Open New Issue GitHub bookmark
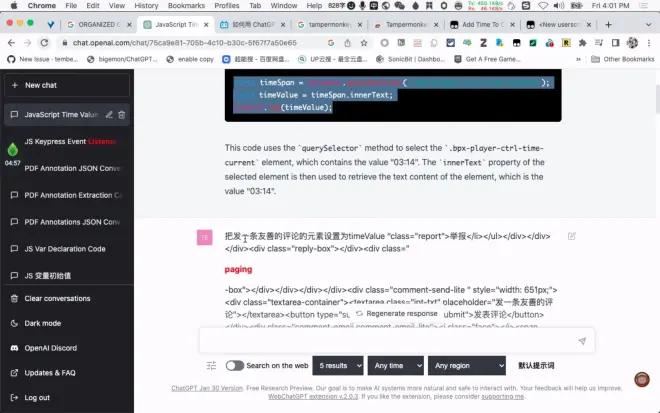The width and height of the screenshot is (660, 413). pyautogui.click(x=43, y=59)
